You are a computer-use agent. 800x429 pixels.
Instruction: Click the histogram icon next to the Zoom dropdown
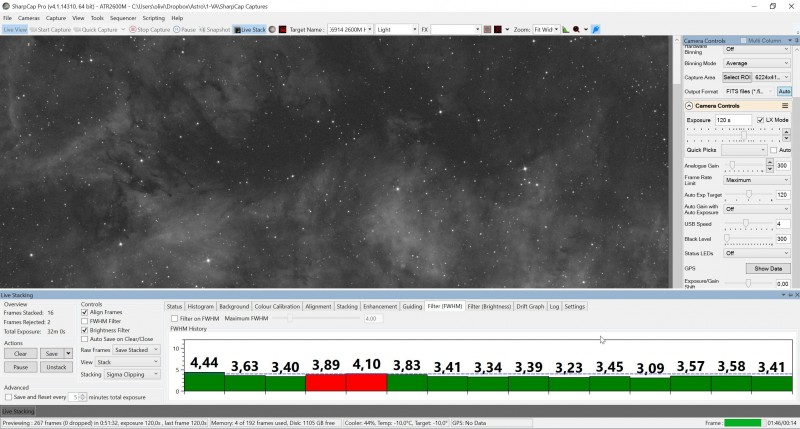click(x=566, y=30)
